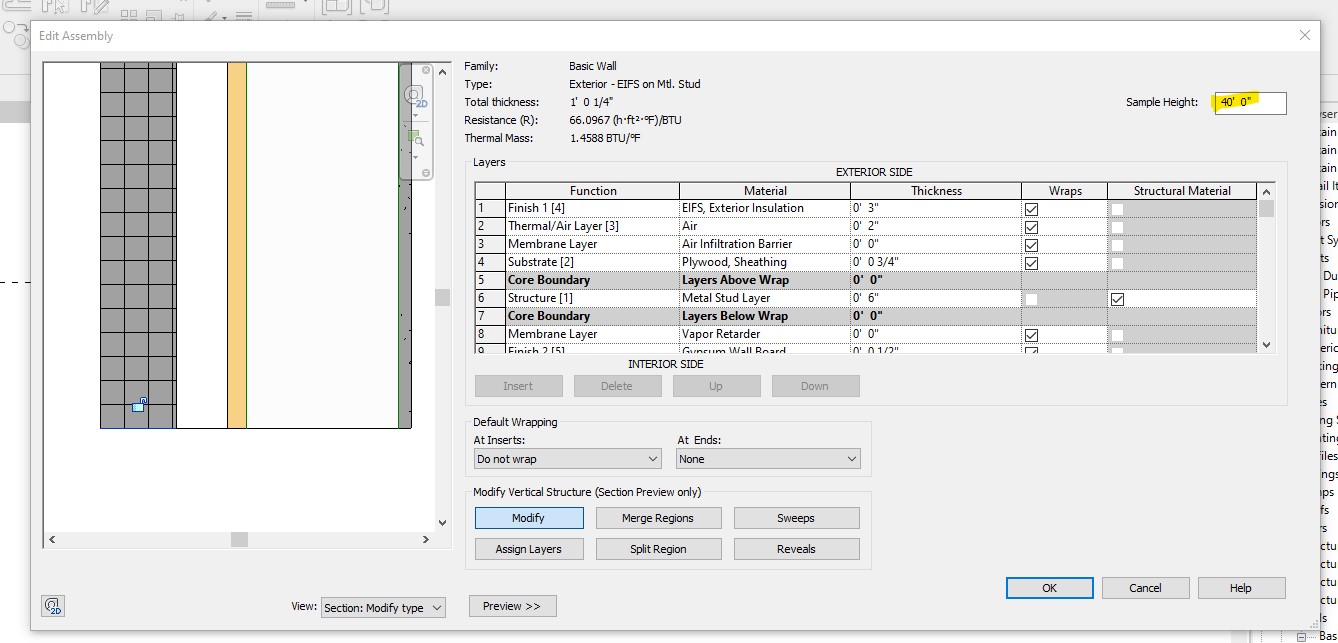This screenshot has height=643, width=1338.
Task: Expand zoom options arrow in navigation bar
Action: (415, 157)
